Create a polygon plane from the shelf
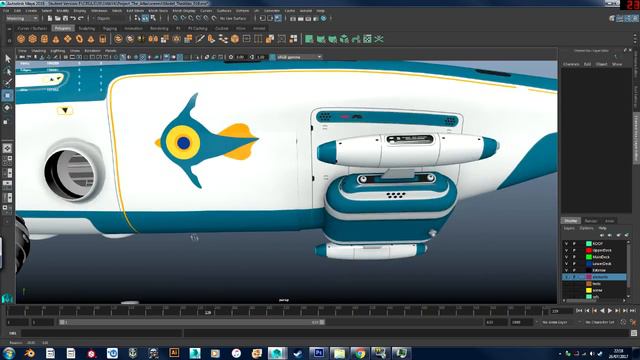The image size is (640, 360). (x=67, y=39)
